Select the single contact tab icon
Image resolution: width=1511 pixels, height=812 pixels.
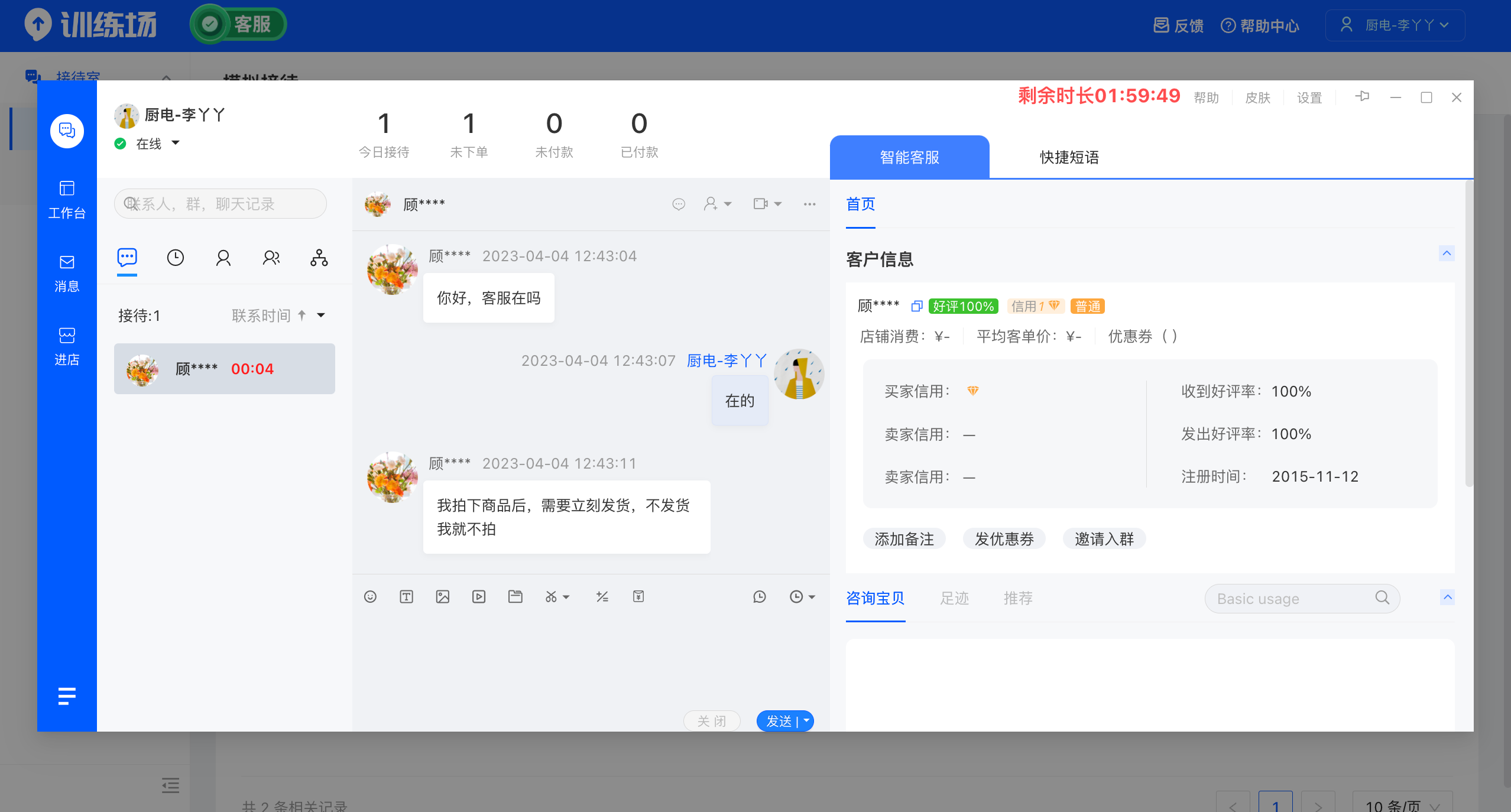click(223, 258)
